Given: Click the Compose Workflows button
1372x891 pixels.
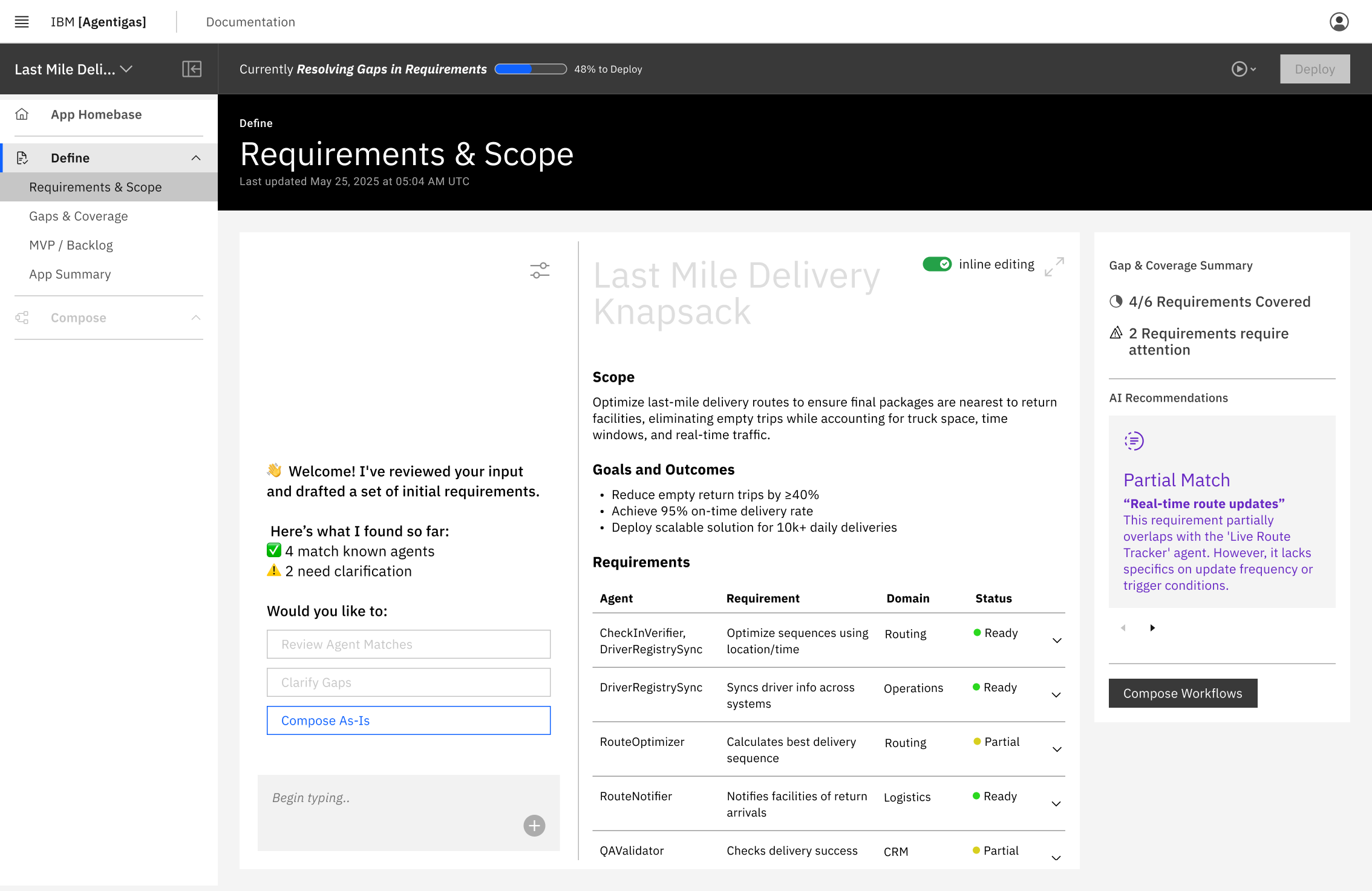Looking at the screenshot, I should pyautogui.click(x=1183, y=693).
